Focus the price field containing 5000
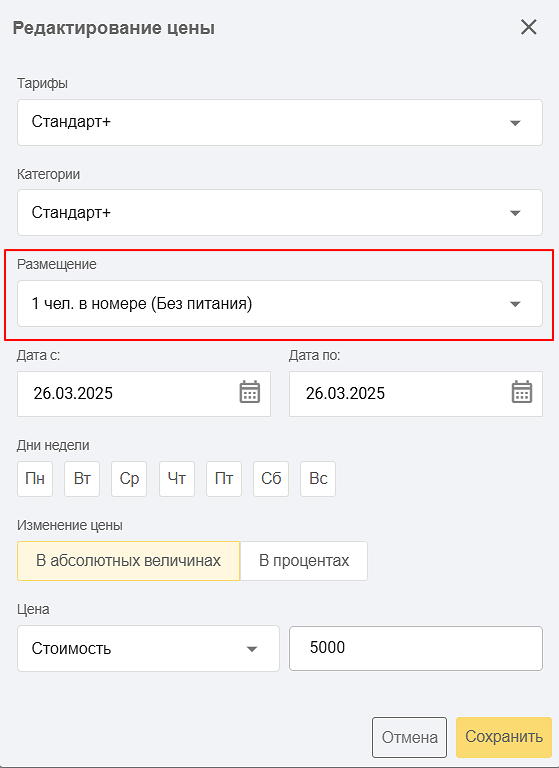The height and width of the screenshot is (768, 559). (416, 648)
